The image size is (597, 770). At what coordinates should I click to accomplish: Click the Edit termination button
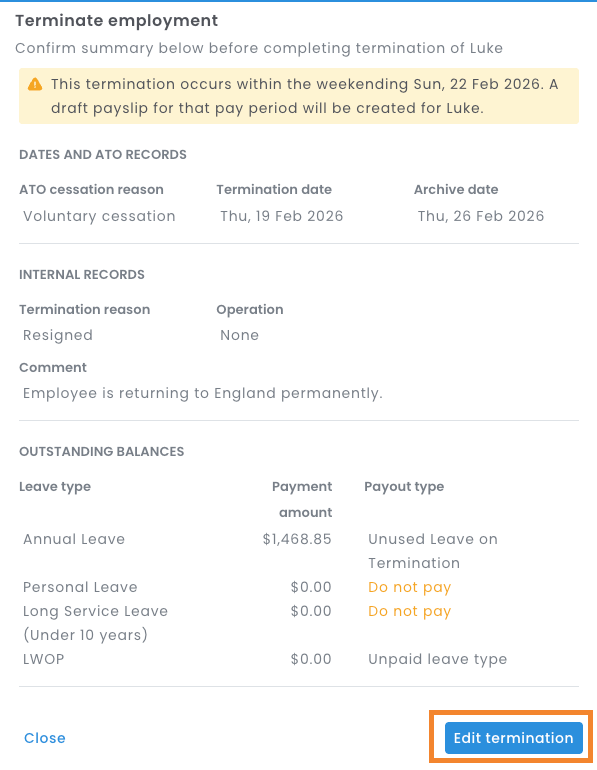514,738
